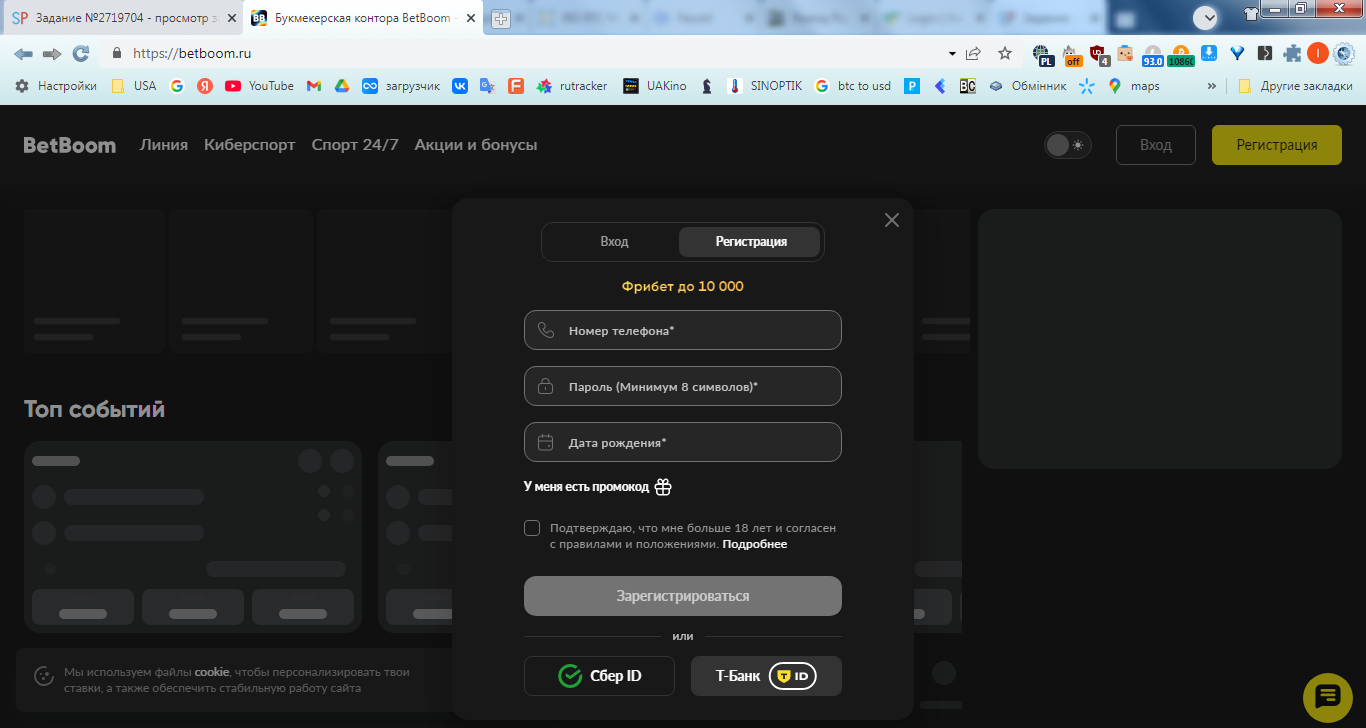1366x728 pixels.
Task: Click the phone handset icon
Action: (x=546, y=330)
